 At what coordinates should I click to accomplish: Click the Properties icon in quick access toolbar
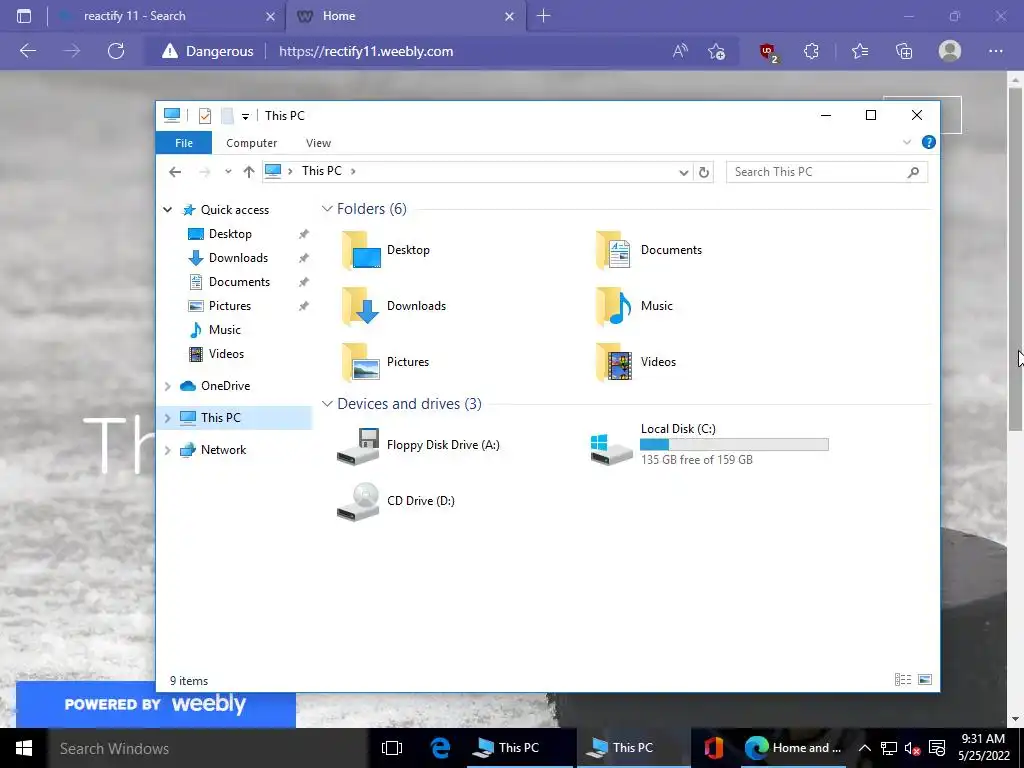[205, 116]
